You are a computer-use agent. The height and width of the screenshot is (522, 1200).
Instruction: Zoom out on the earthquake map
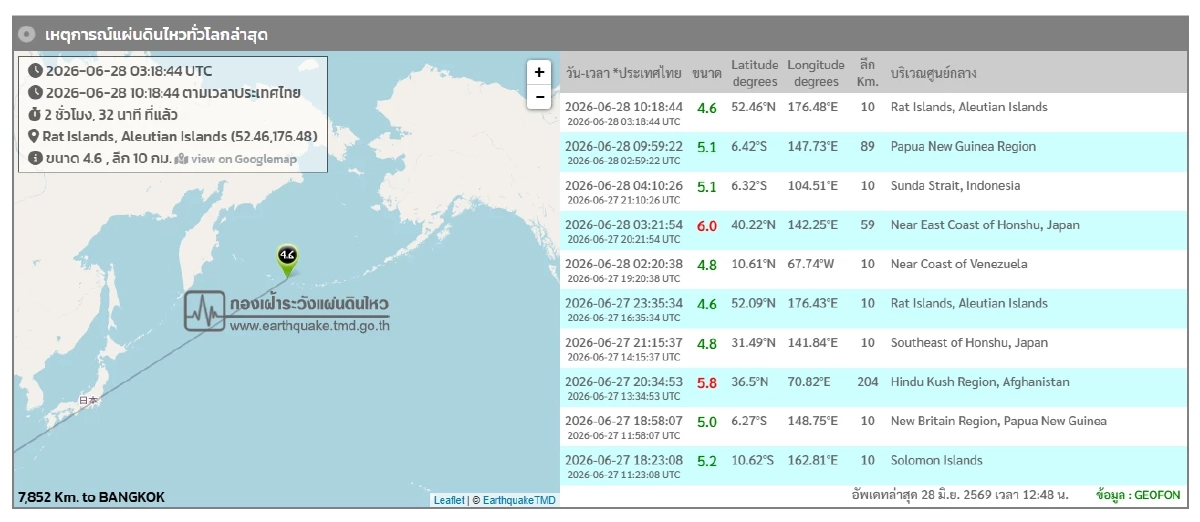[x=539, y=97]
